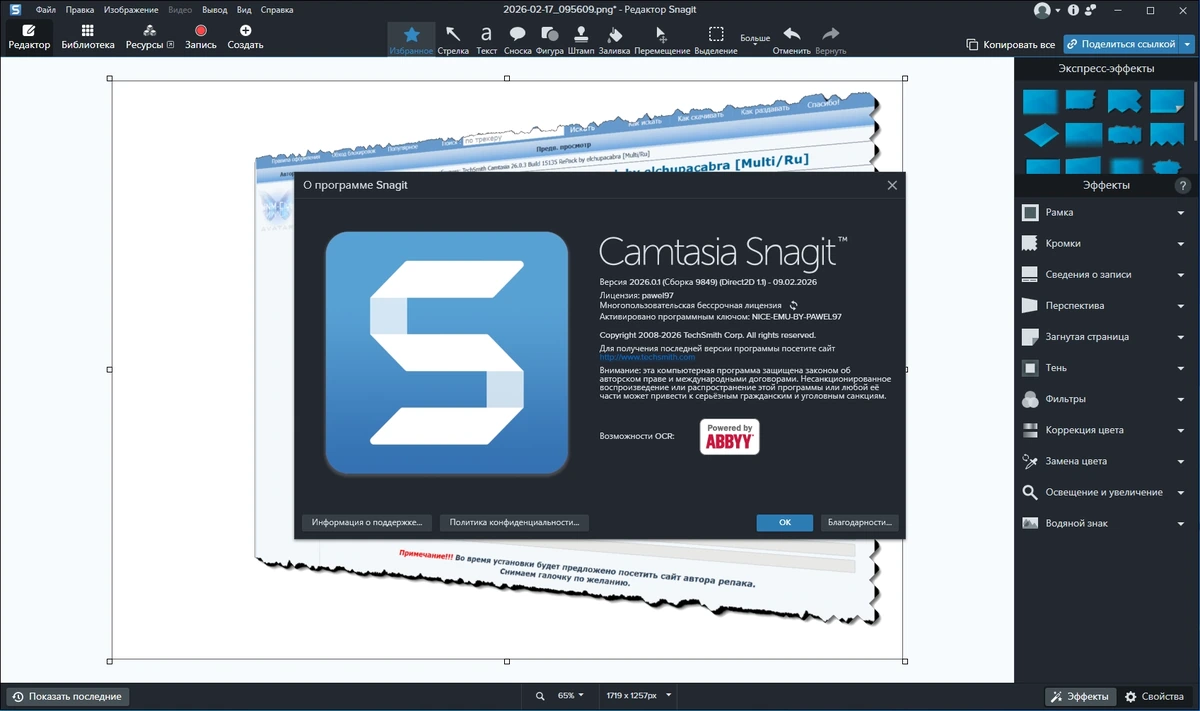Expand Сведения о записи options
The height and width of the screenshot is (711, 1200).
point(1181,275)
